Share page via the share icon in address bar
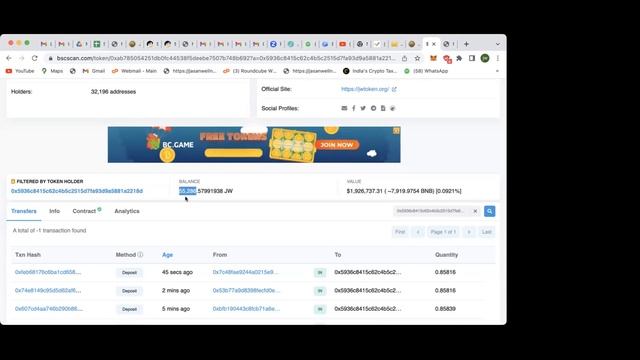Image resolution: width=640 pixels, height=360 pixels. point(404,58)
